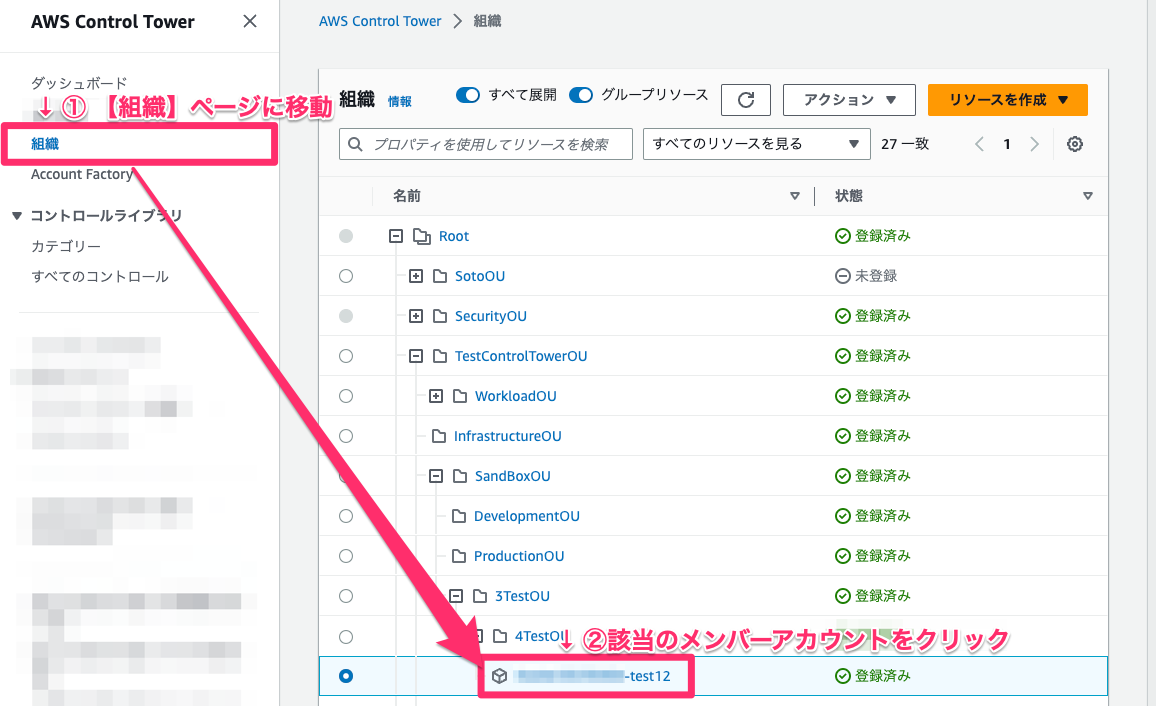This screenshot has height=706, width=1156.
Task: Click the SandBoxOU folder icon
Action: tap(460, 475)
